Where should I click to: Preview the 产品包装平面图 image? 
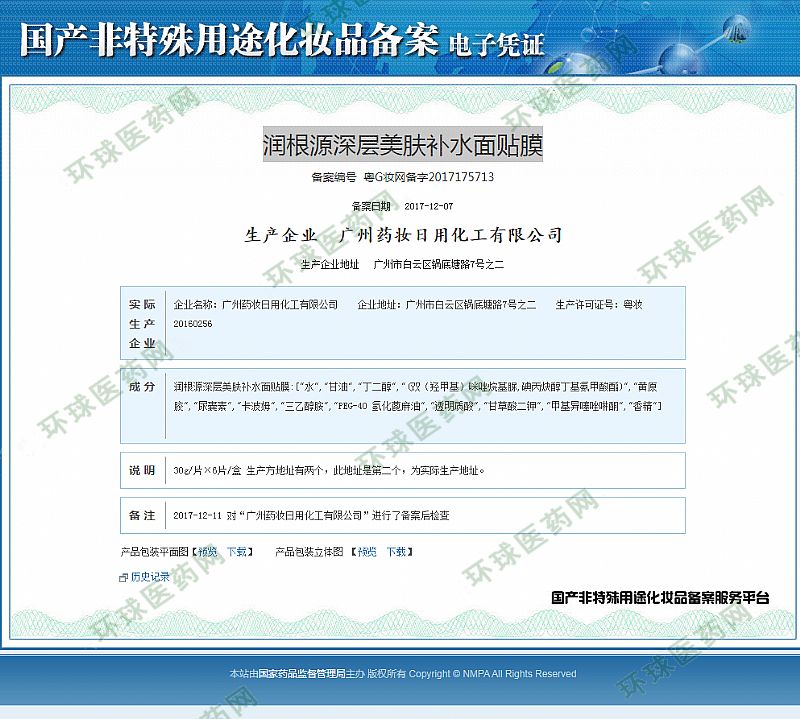(x=207, y=551)
